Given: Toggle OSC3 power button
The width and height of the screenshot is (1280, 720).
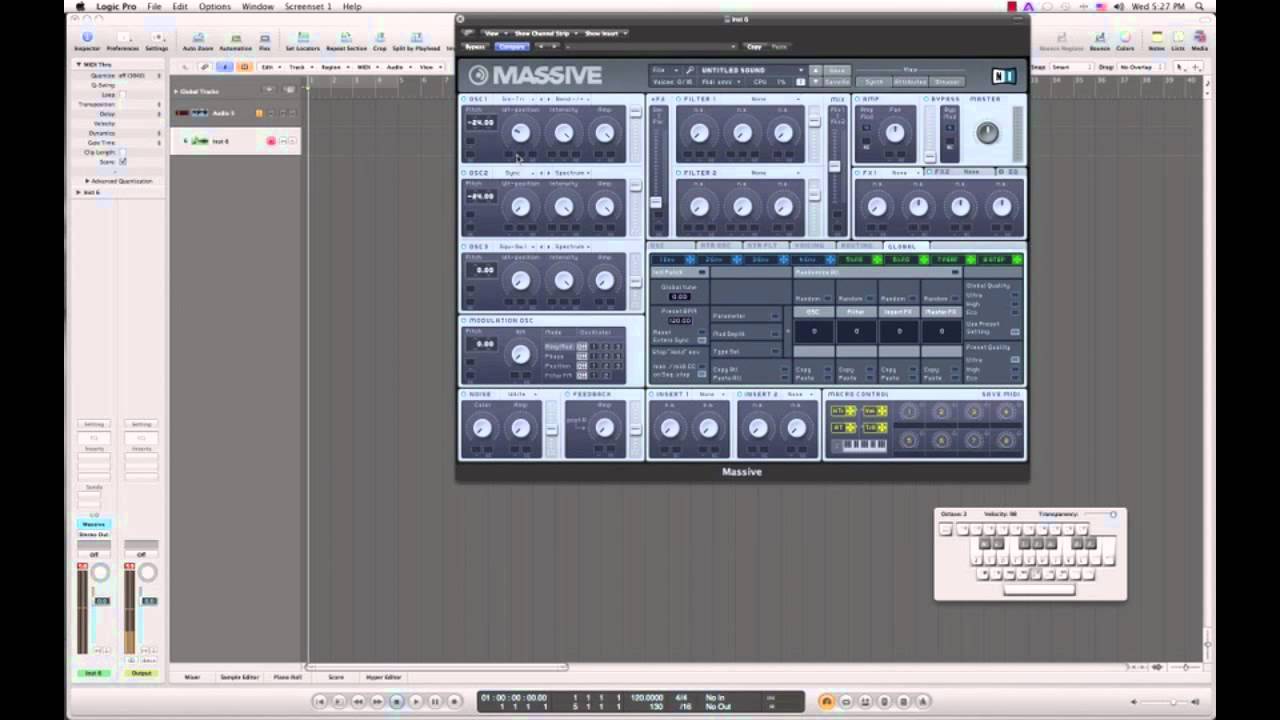Looking at the screenshot, I should pyautogui.click(x=465, y=247).
